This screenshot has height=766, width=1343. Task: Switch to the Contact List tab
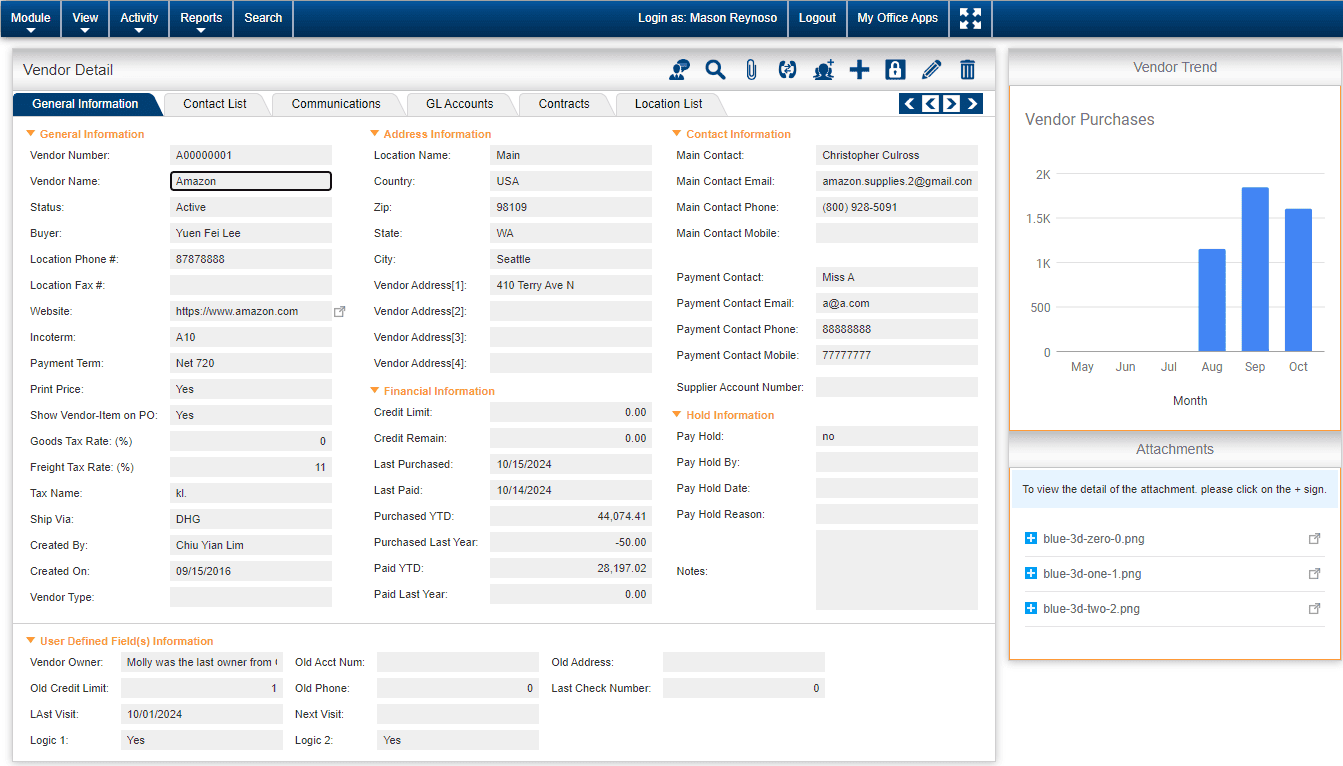(215, 104)
